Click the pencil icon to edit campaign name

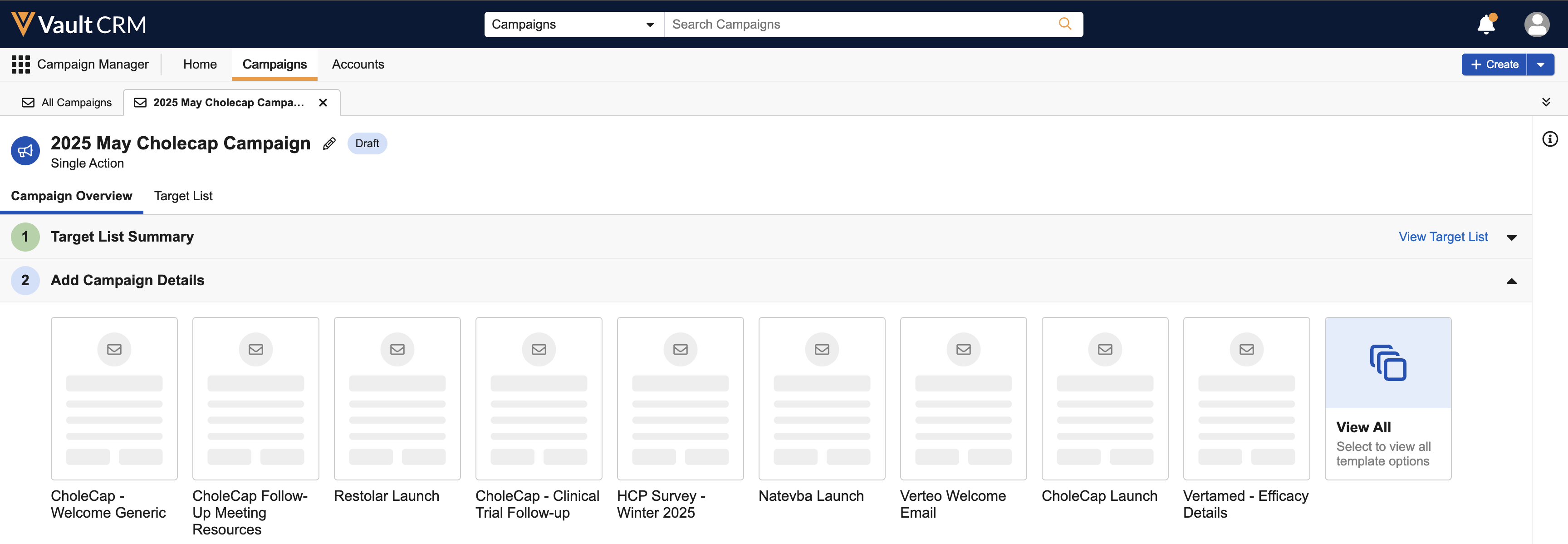coord(329,143)
